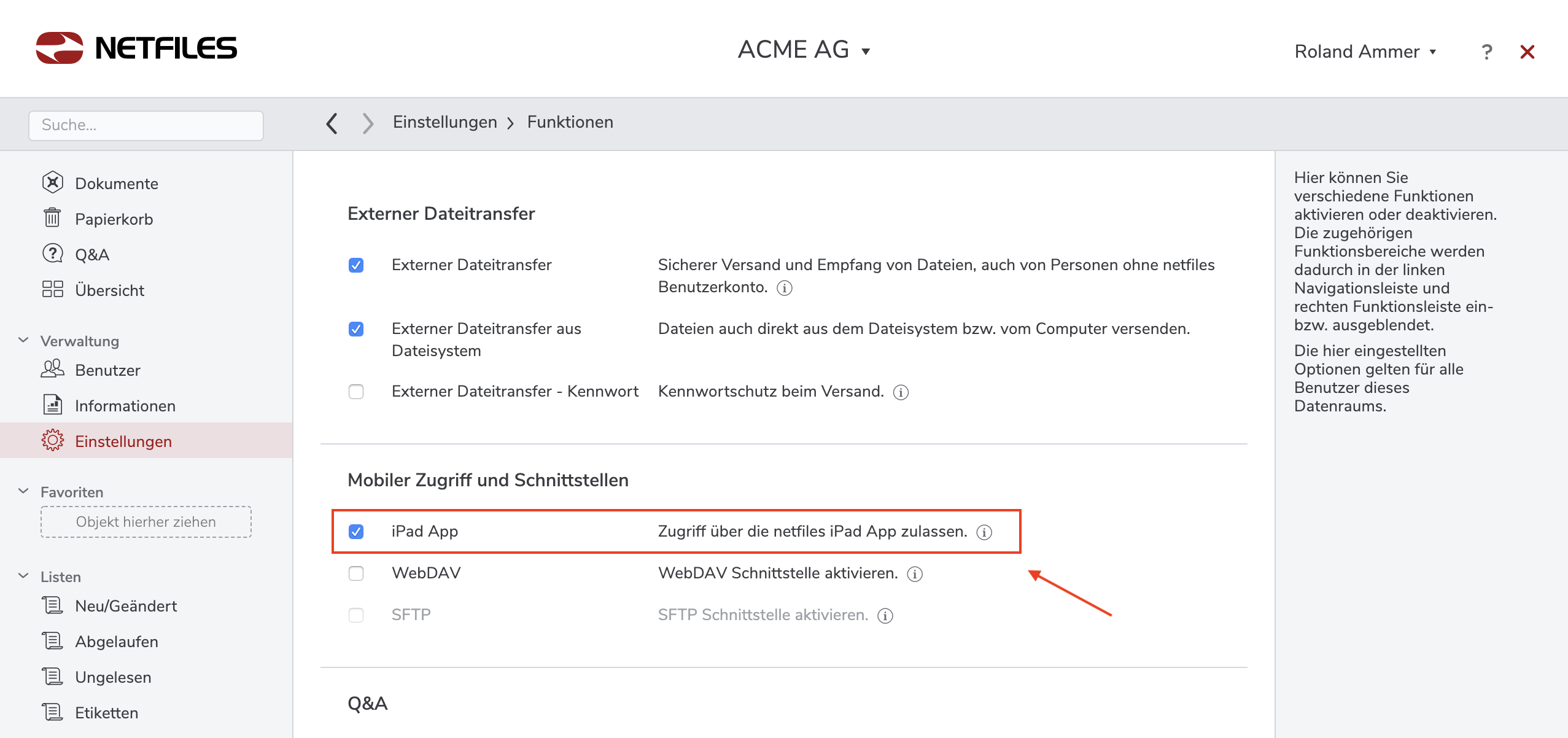Select Etiketten in the Listen section
The width and height of the screenshot is (1568, 738).
pyautogui.click(x=106, y=713)
